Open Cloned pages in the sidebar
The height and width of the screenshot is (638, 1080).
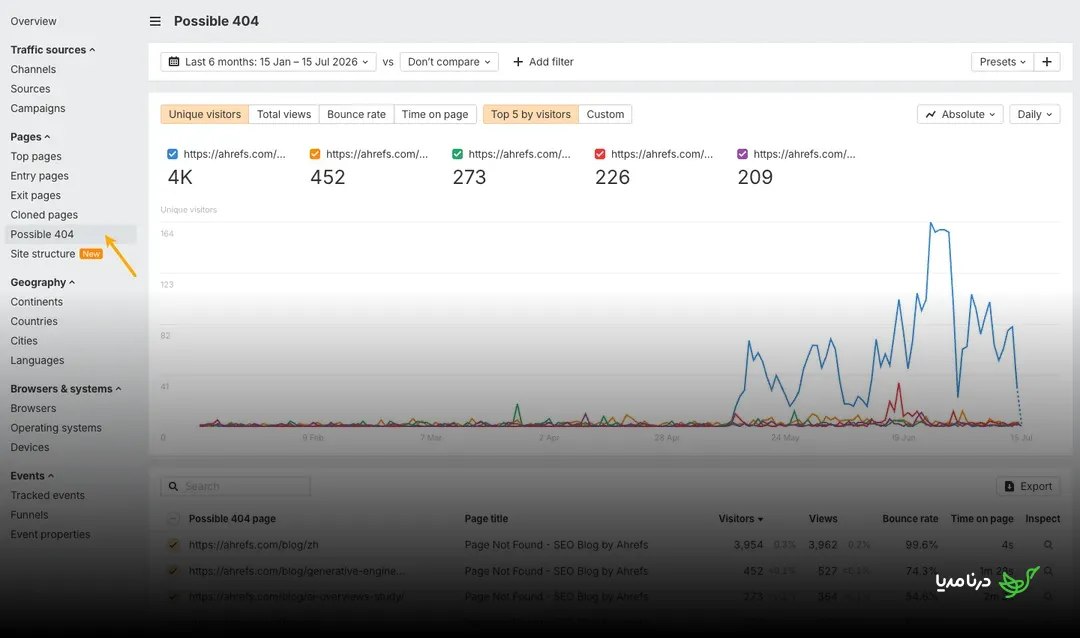(44, 215)
